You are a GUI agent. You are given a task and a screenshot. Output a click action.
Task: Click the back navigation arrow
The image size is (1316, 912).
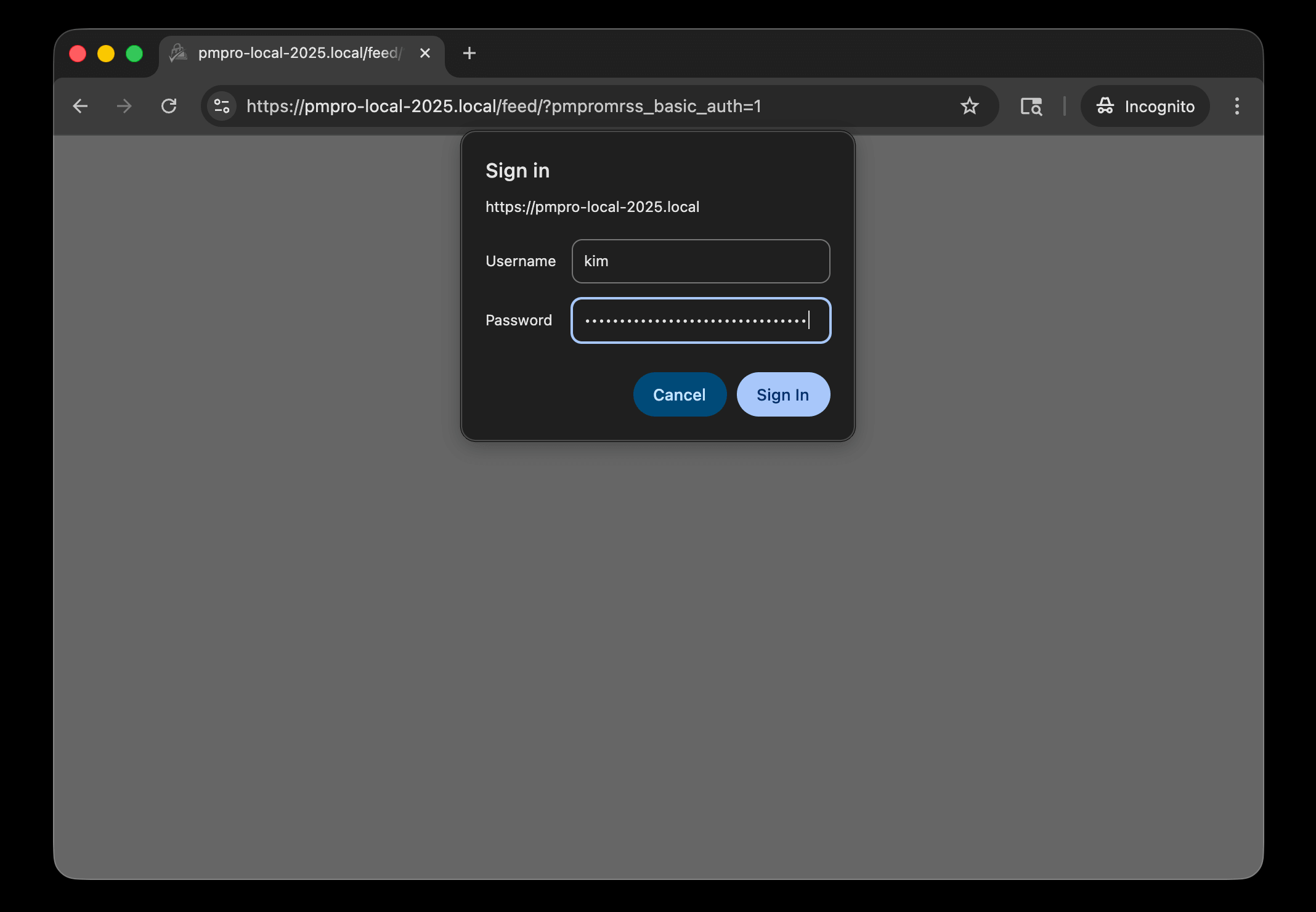(x=80, y=106)
